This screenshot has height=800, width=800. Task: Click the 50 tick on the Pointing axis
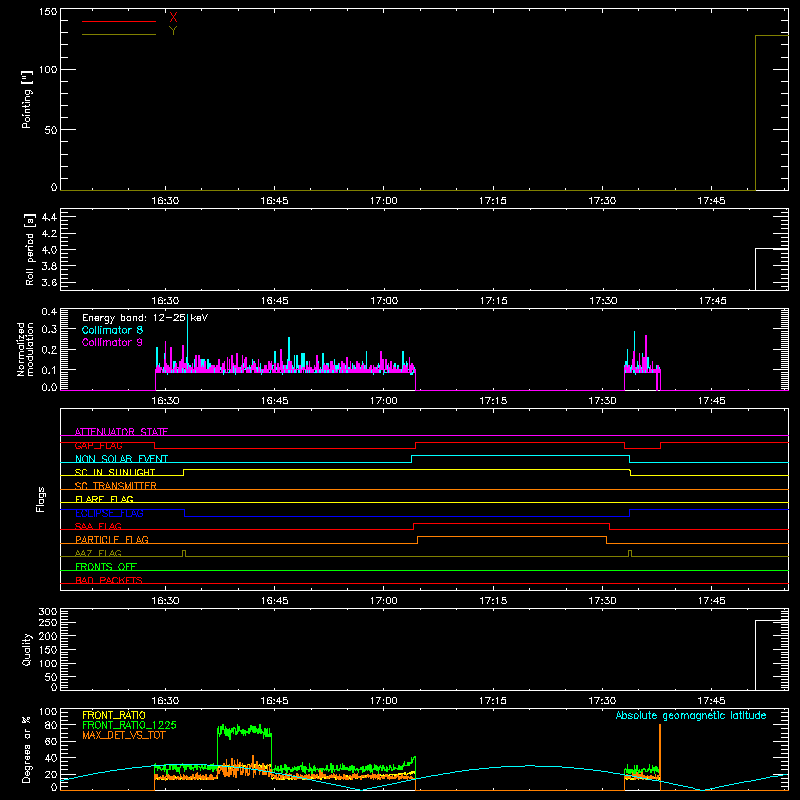51,130
